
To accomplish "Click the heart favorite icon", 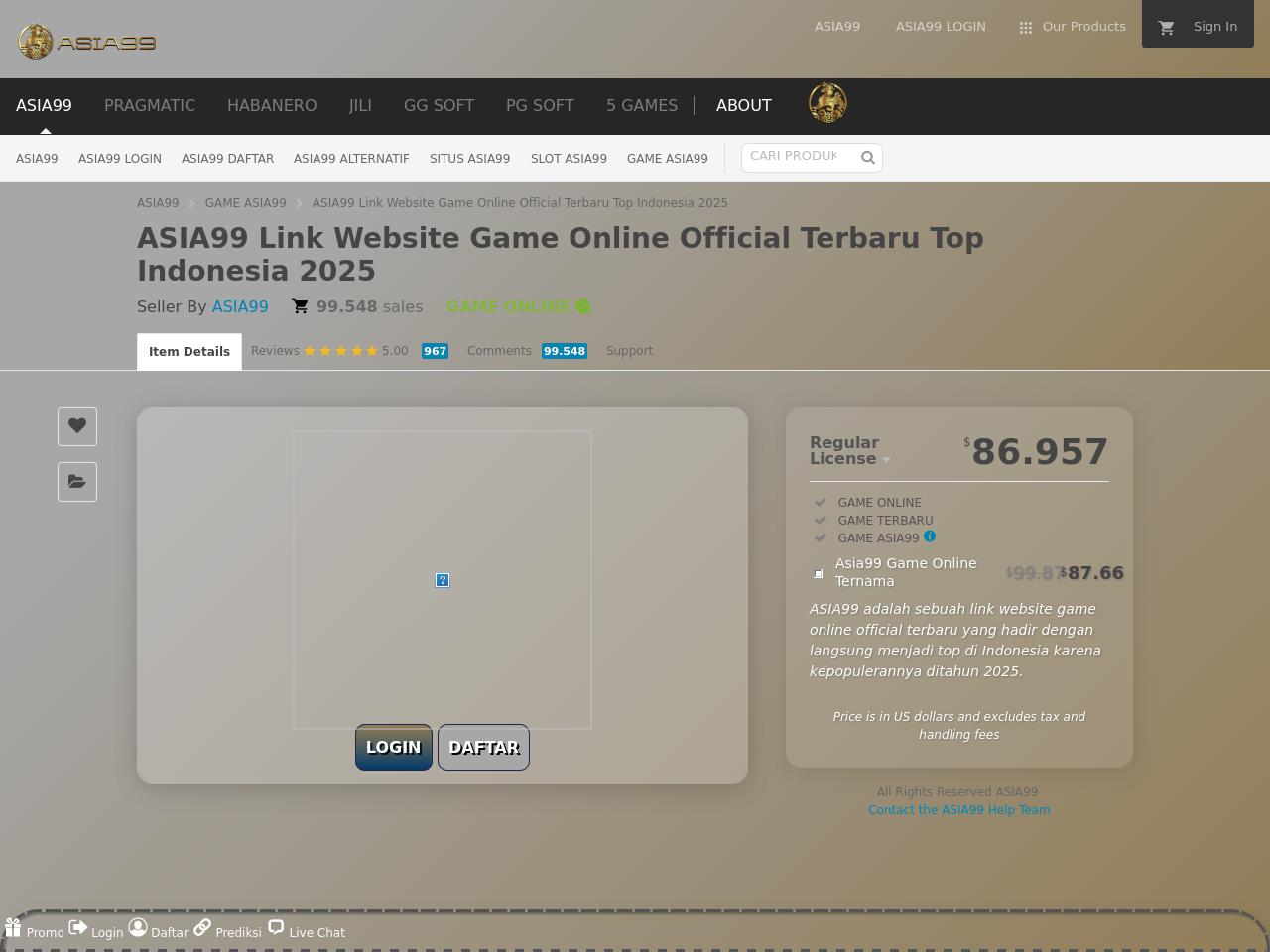I will coord(77,426).
